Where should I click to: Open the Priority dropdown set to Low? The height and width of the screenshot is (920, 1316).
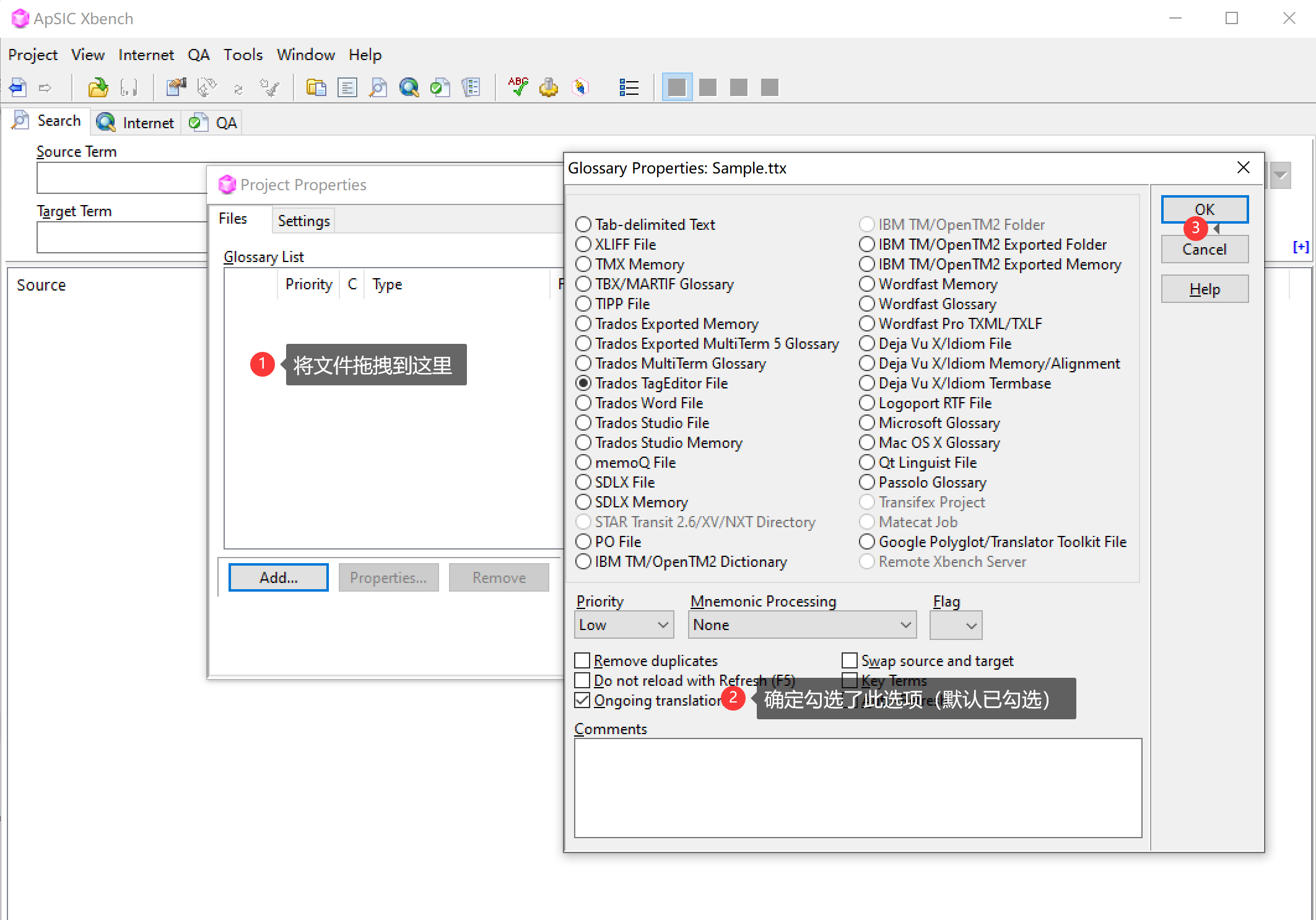click(x=624, y=624)
